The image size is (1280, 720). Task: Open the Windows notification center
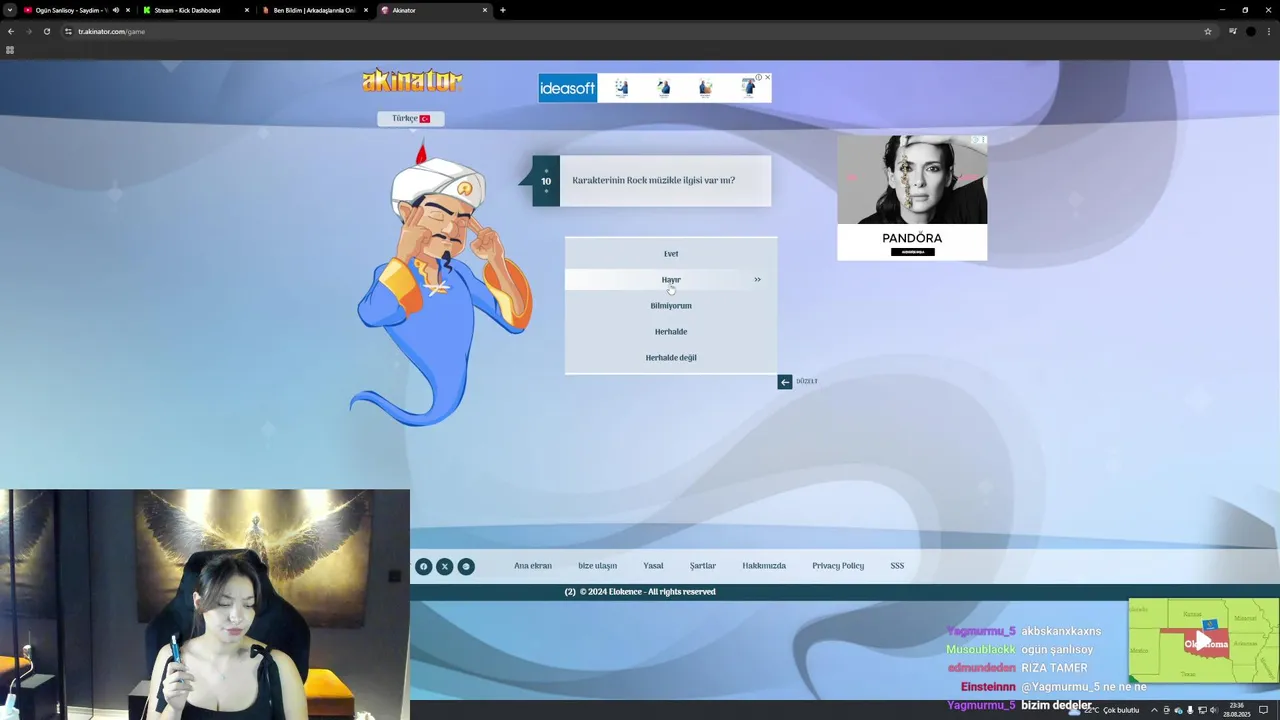pos(1263,710)
